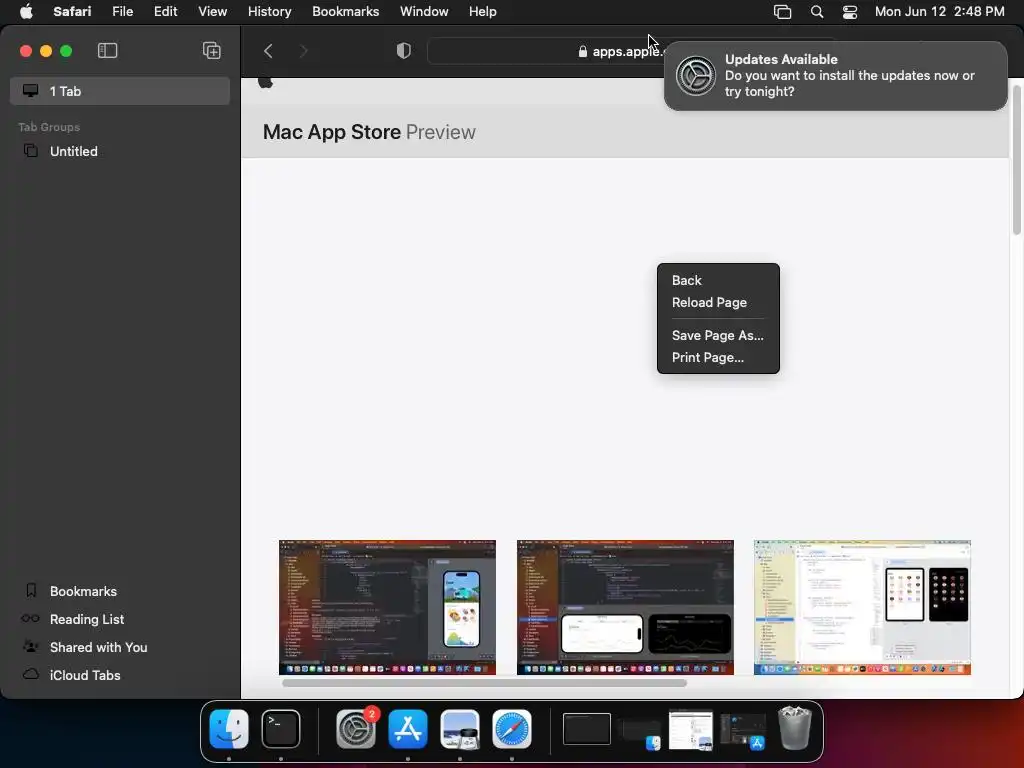
Task: Click the horizontal screenshots scrollbar
Action: coord(484,683)
